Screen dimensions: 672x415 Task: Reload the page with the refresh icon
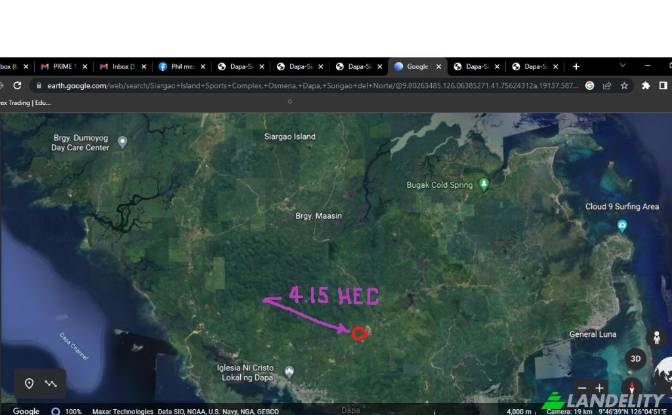[17, 85]
